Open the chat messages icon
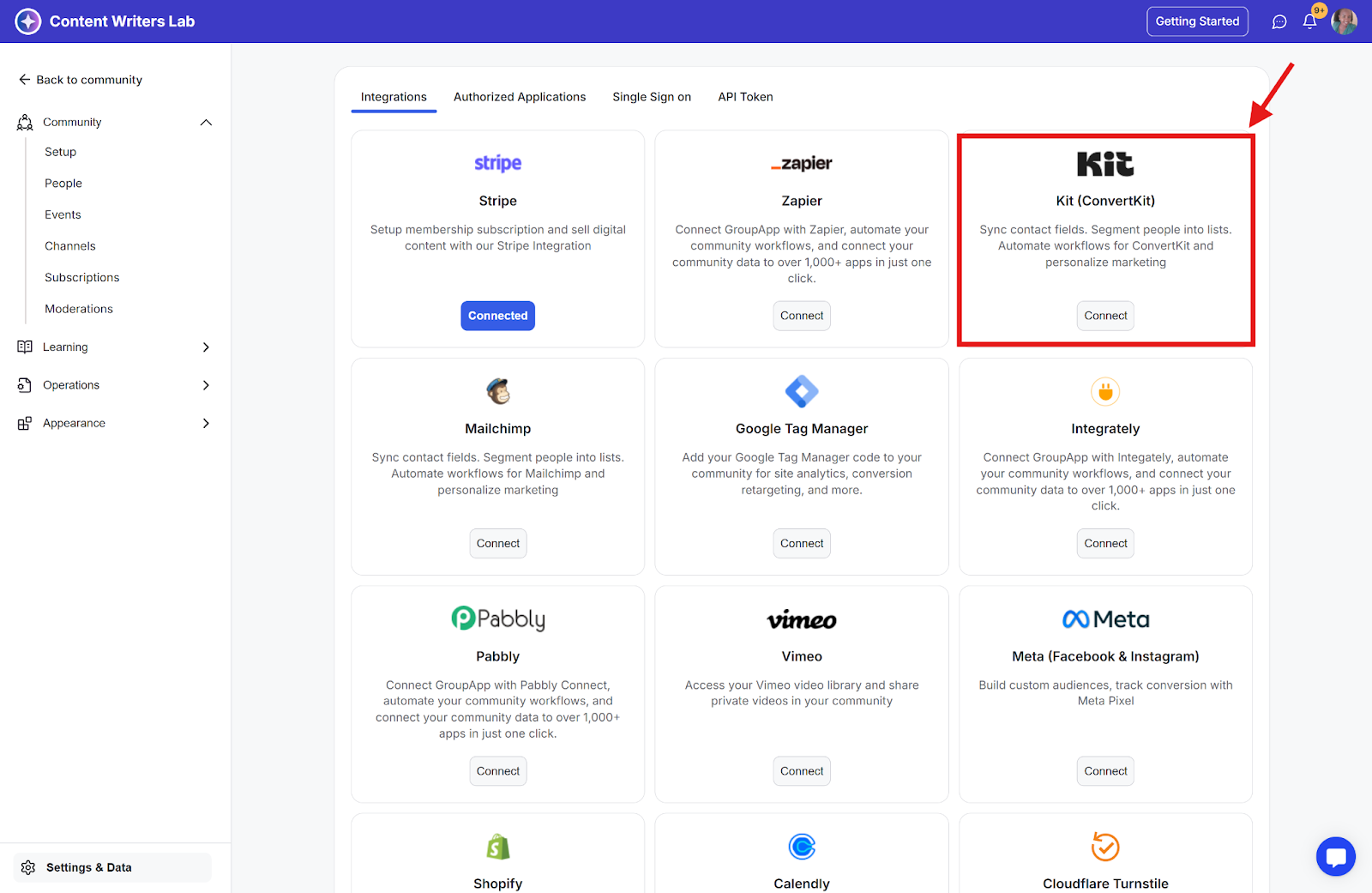The width and height of the screenshot is (1372, 893). (1279, 21)
